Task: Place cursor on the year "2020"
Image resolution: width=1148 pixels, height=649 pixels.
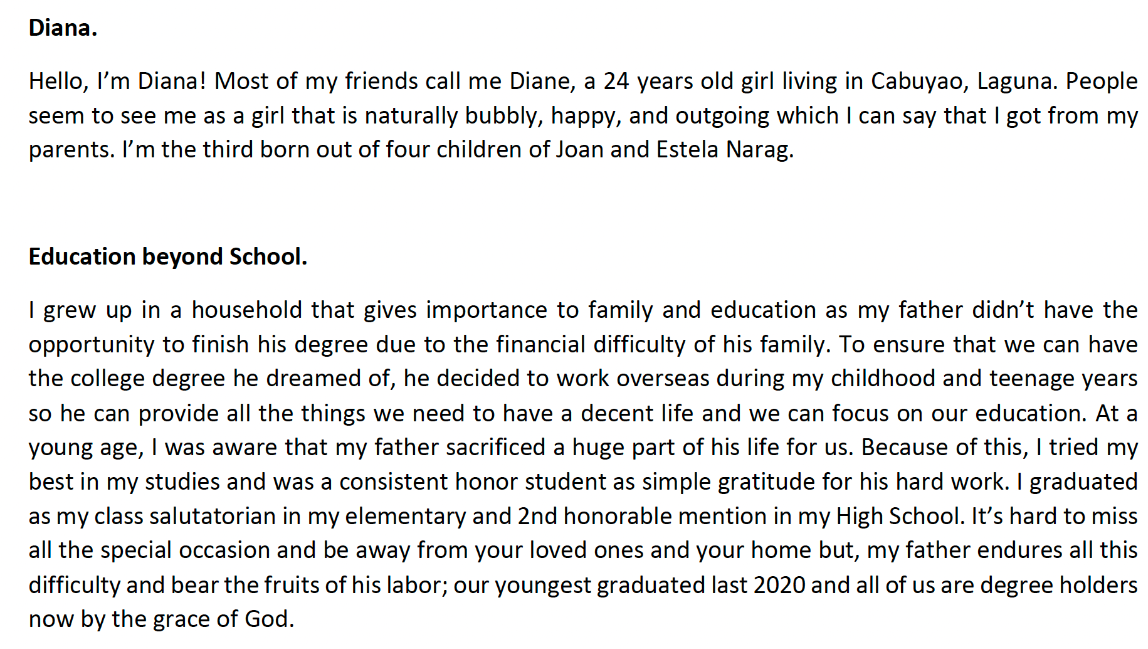Action: tap(733, 585)
